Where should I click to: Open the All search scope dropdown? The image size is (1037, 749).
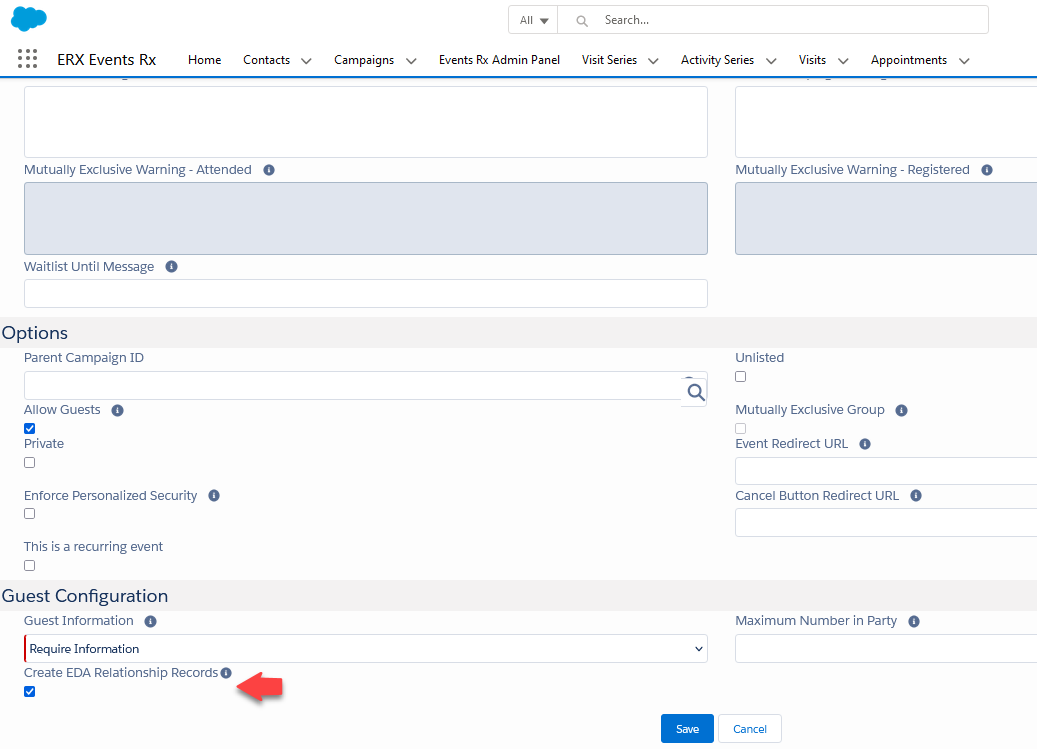[534, 20]
